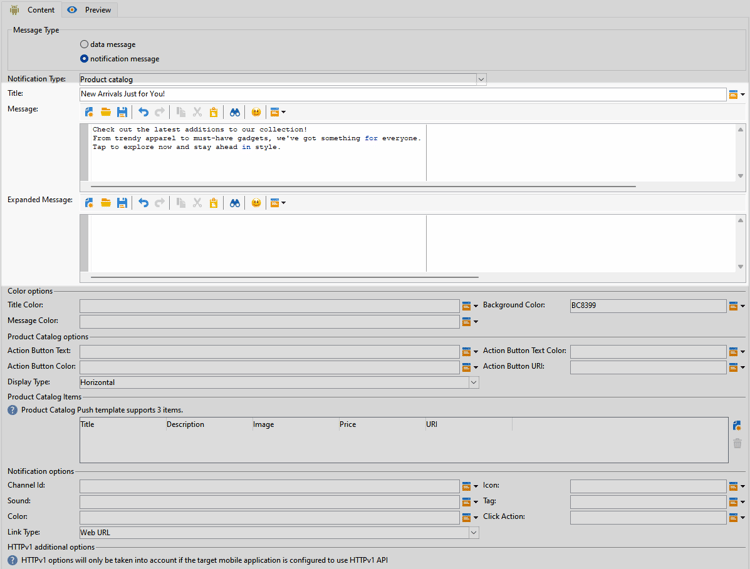750x569 pixels.
Task: Click the Save icon in Message toolbar
Action: (122, 112)
